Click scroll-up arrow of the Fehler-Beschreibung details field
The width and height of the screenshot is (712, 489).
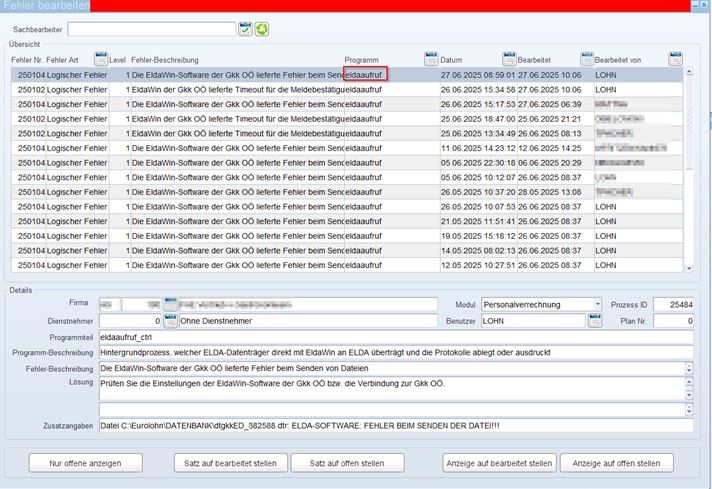[689, 365]
